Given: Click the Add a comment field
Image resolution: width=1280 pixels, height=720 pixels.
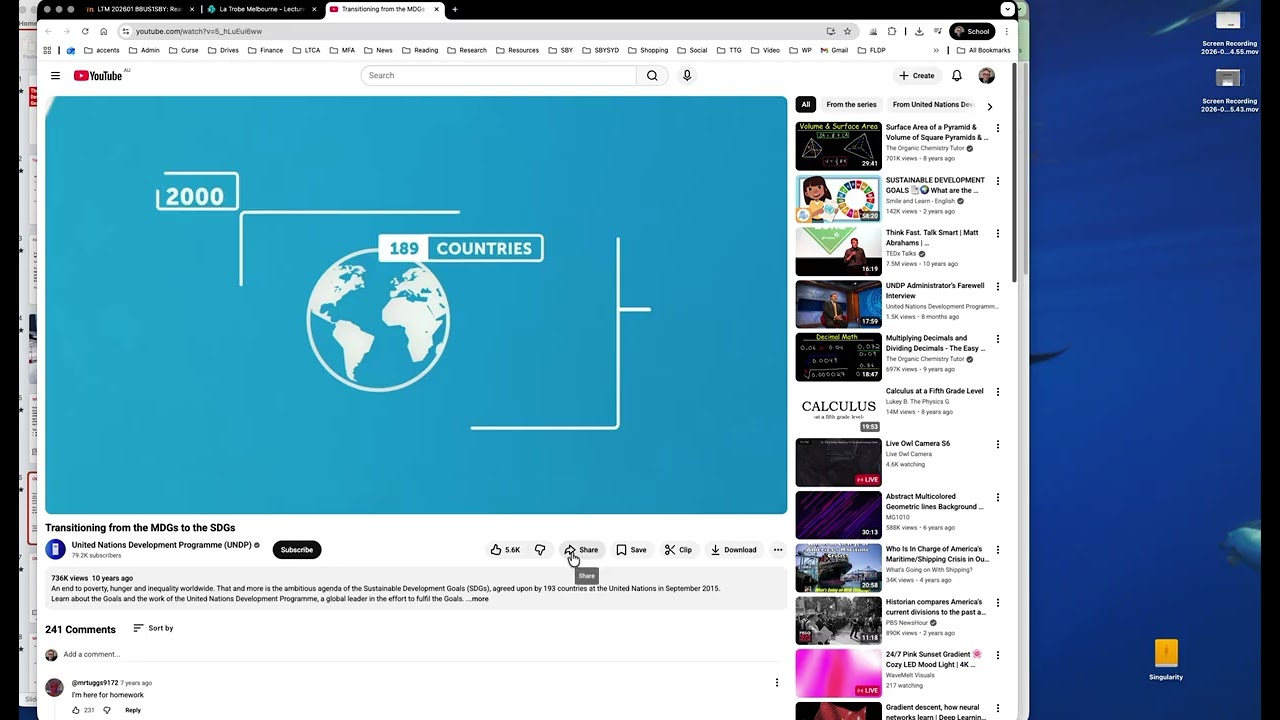Looking at the screenshot, I should pyautogui.click(x=420, y=655).
